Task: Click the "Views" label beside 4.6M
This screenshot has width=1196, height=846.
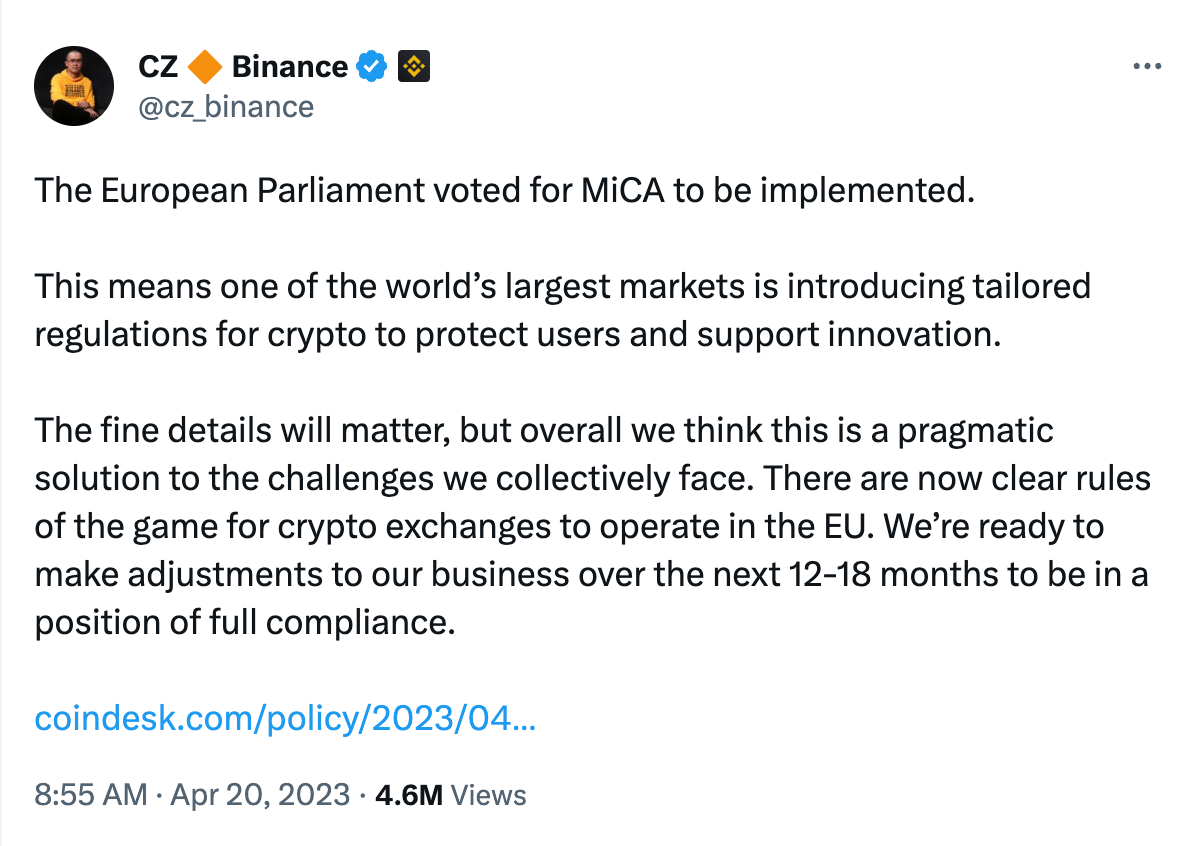Action: (x=488, y=795)
